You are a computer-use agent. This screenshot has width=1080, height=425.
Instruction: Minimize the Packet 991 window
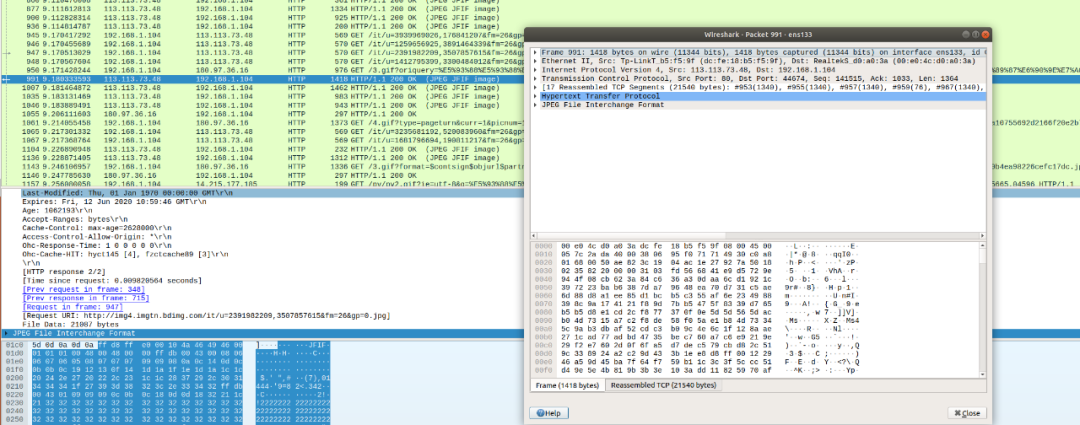pyautogui.click(x=966, y=34)
